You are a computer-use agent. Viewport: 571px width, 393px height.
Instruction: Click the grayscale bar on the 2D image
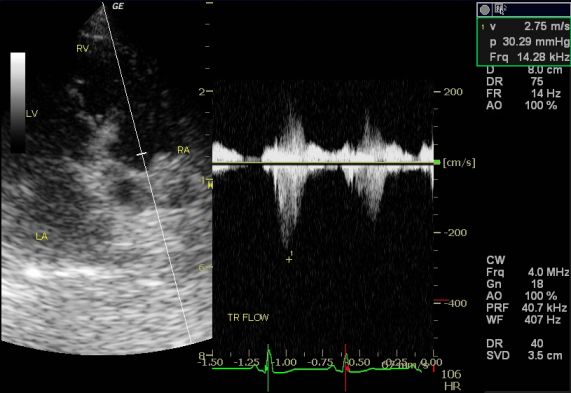pyautogui.click(x=18, y=102)
